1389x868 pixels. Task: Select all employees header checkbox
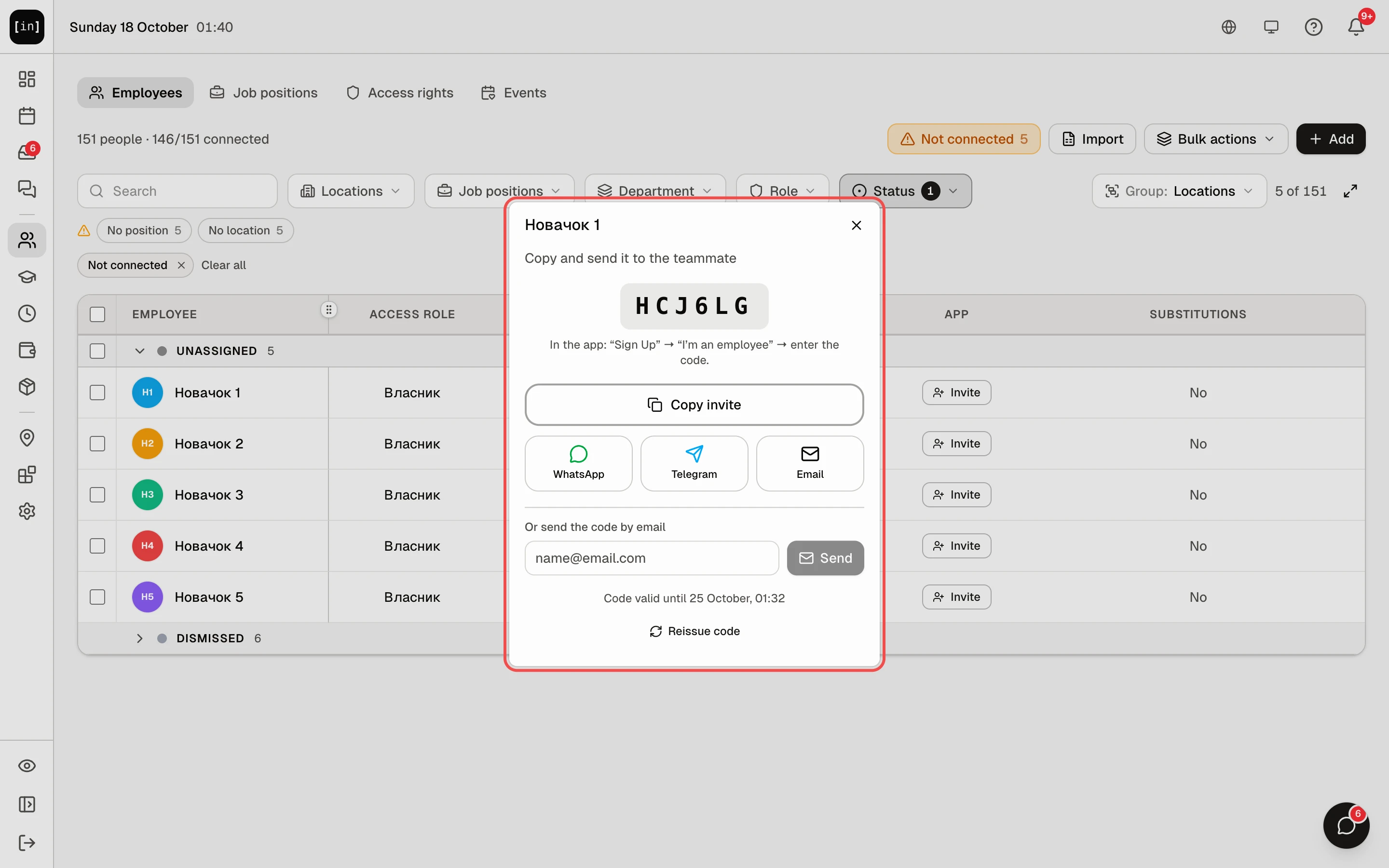[x=97, y=314]
